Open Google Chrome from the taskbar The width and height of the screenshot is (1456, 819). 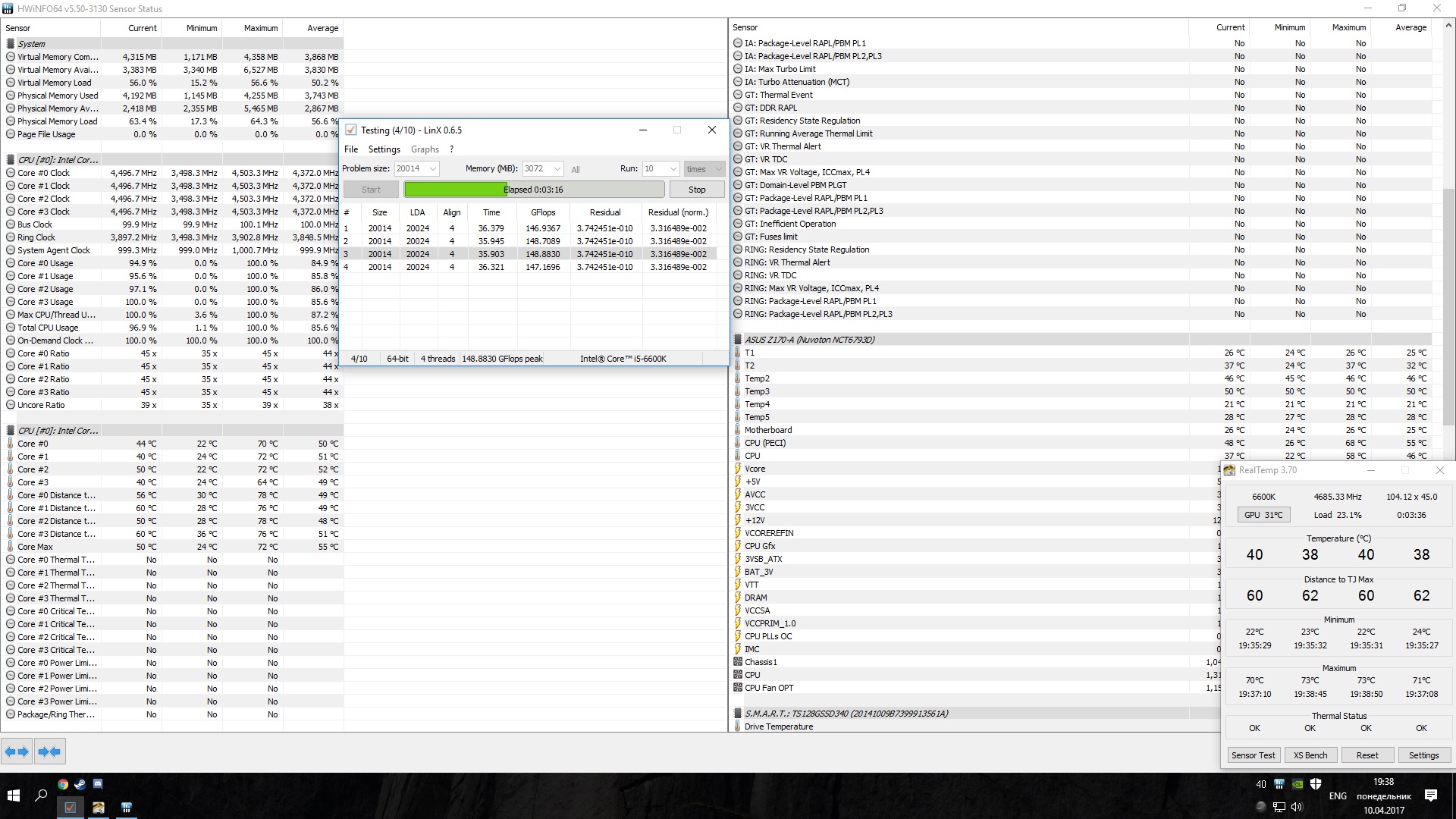click(63, 784)
